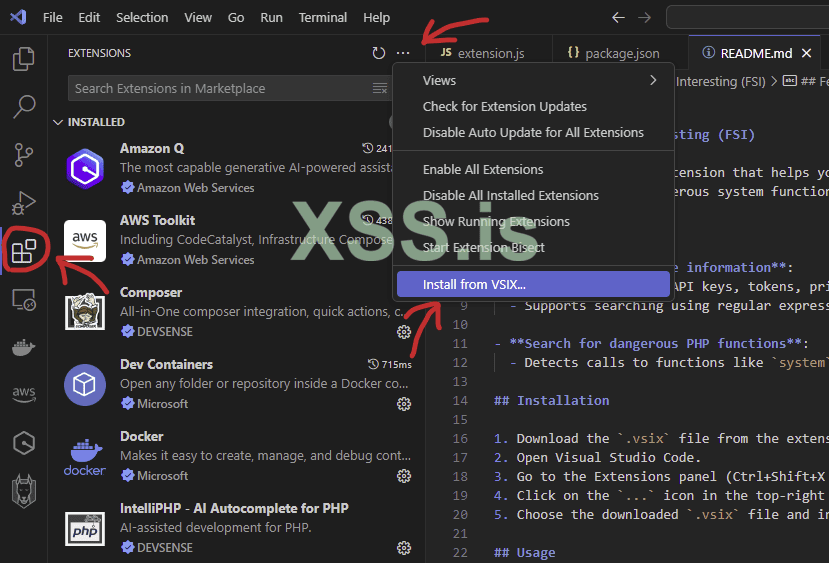Close the README.md tab
This screenshot has height=563, width=829.
[x=806, y=53]
